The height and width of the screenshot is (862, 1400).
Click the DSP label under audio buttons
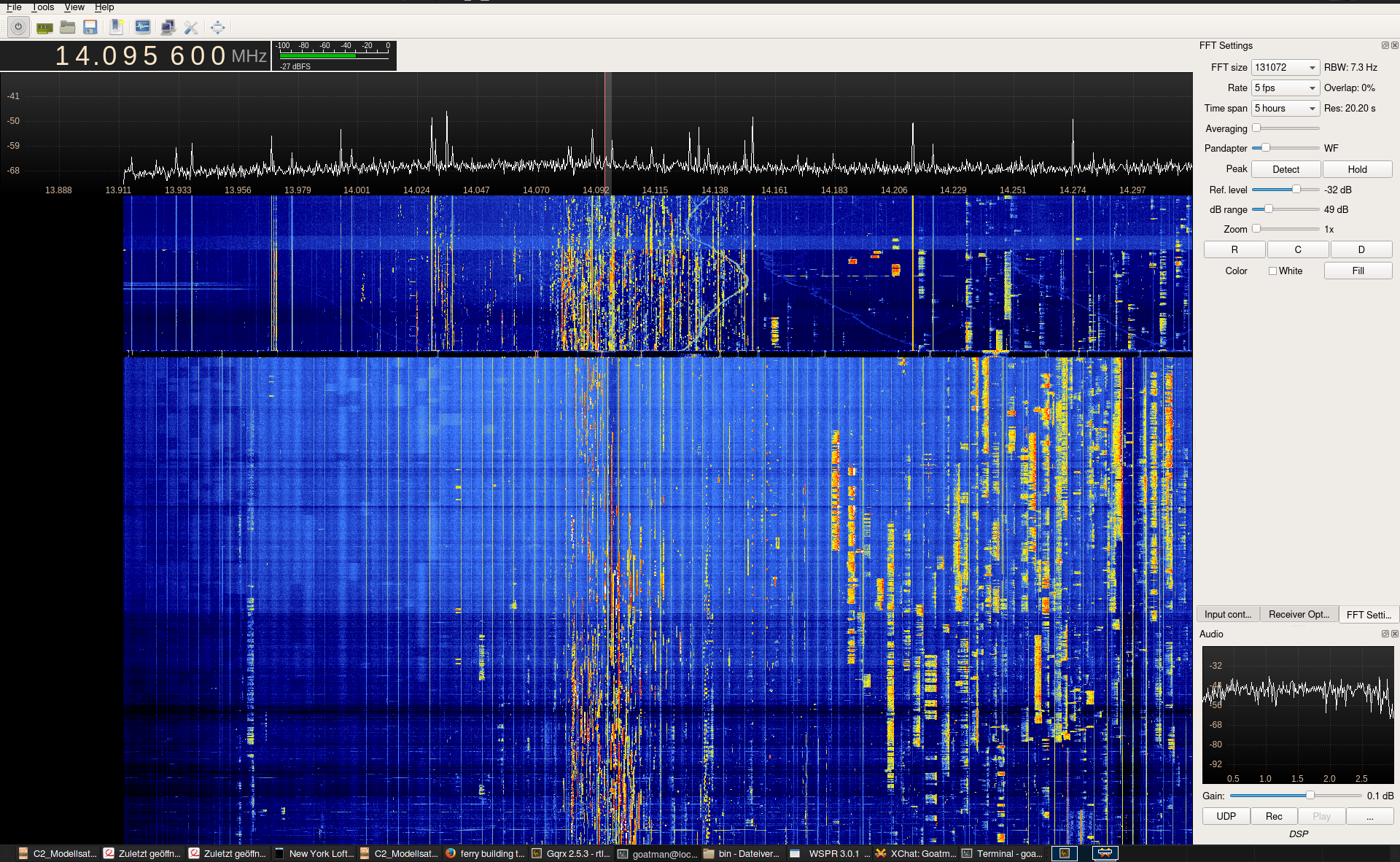point(1299,834)
